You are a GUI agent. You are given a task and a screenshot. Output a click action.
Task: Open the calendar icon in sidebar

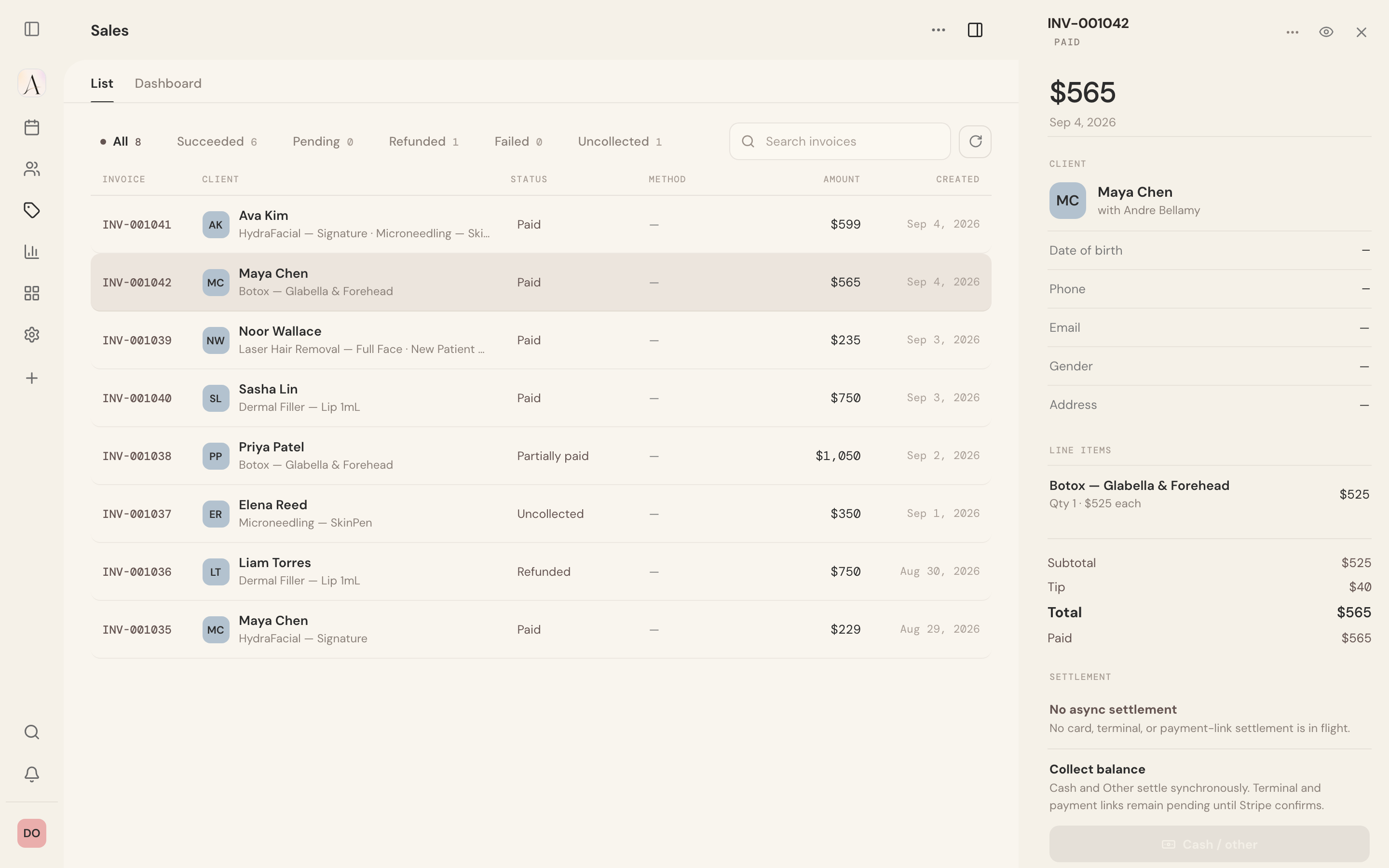(31, 127)
